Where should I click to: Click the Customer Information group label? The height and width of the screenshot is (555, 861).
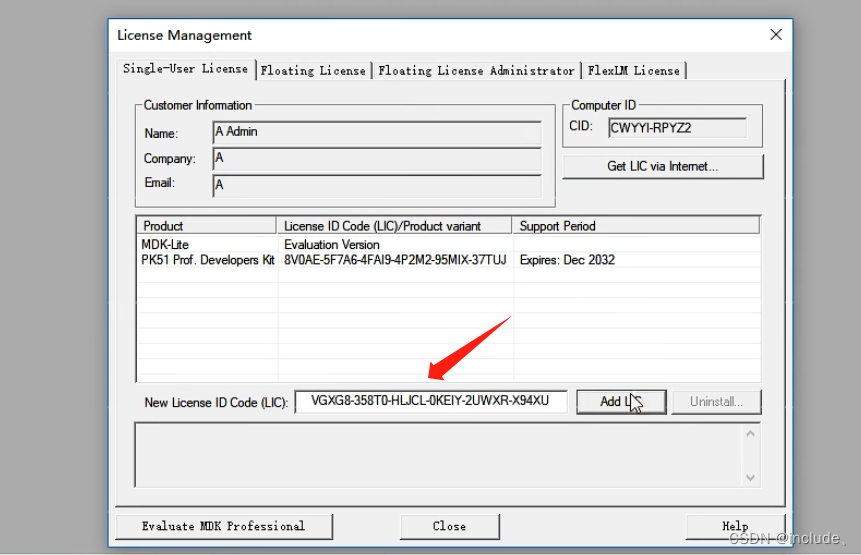198,105
